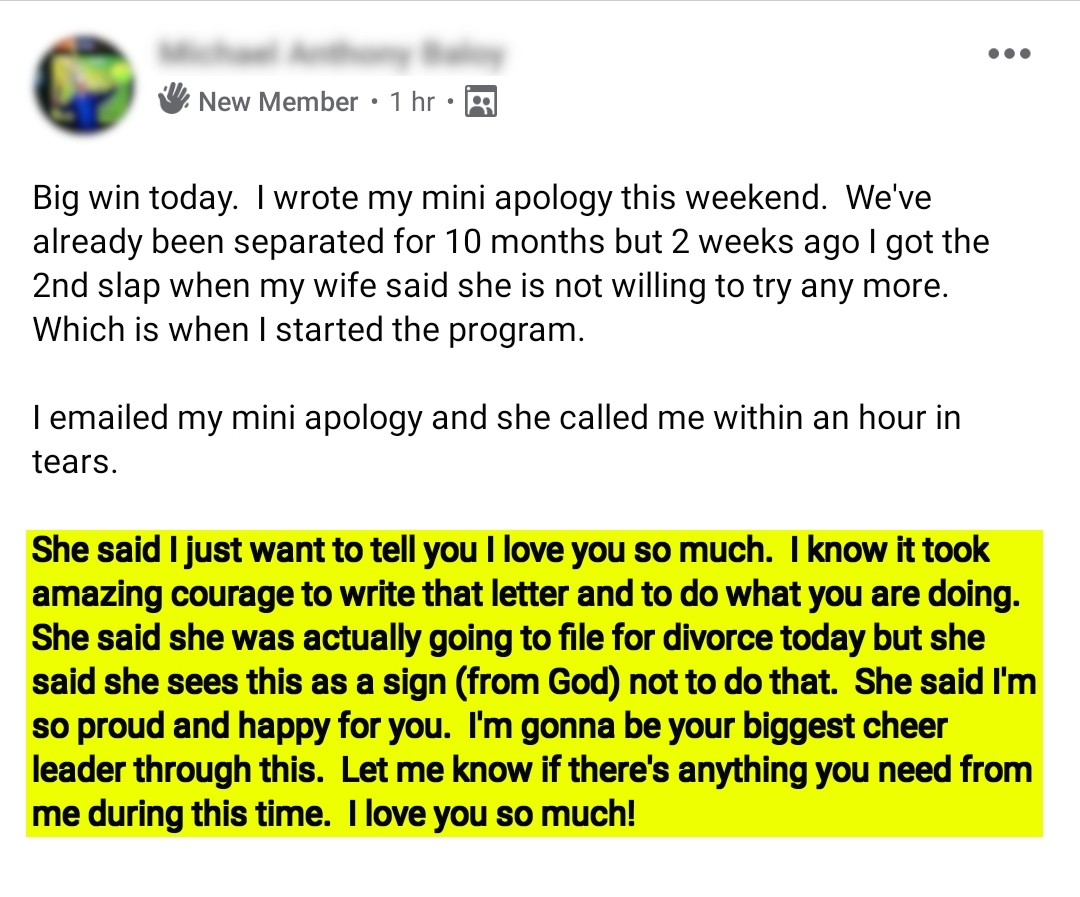Open the "1 hr" post timestamp
1080x897 pixels.
[412, 102]
